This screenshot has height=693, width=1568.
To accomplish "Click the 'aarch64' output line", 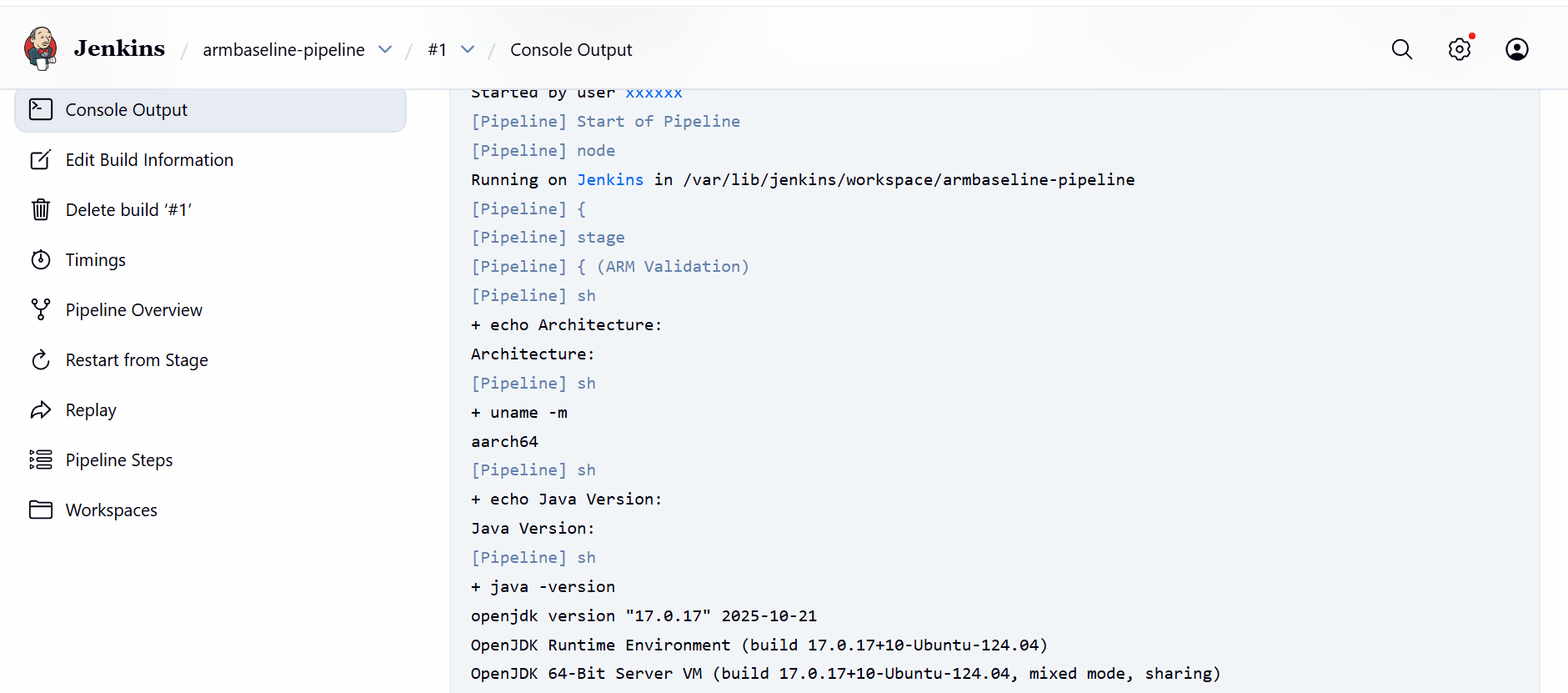I will (x=504, y=441).
